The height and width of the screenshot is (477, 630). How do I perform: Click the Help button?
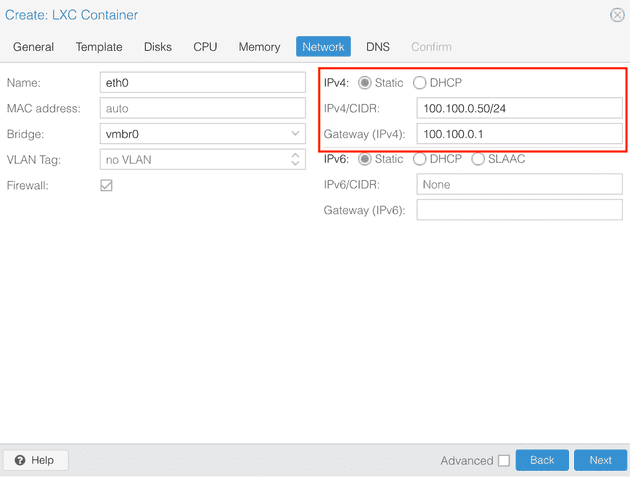[x=35, y=460]
